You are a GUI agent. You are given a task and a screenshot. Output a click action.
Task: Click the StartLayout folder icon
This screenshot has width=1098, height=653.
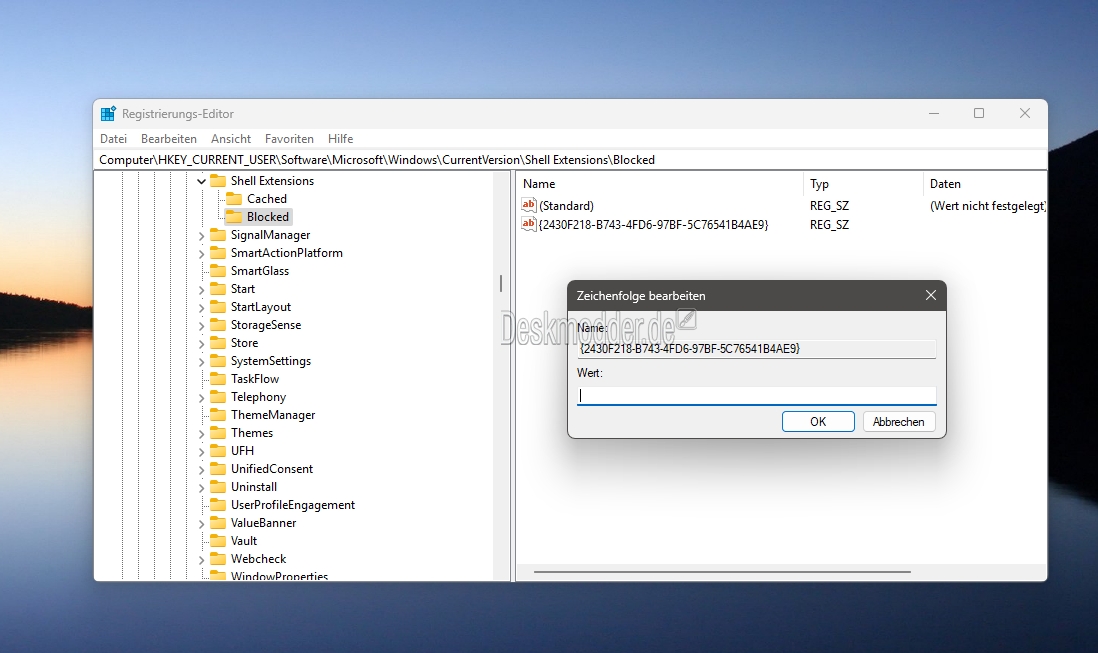click(x=218, y=307)
